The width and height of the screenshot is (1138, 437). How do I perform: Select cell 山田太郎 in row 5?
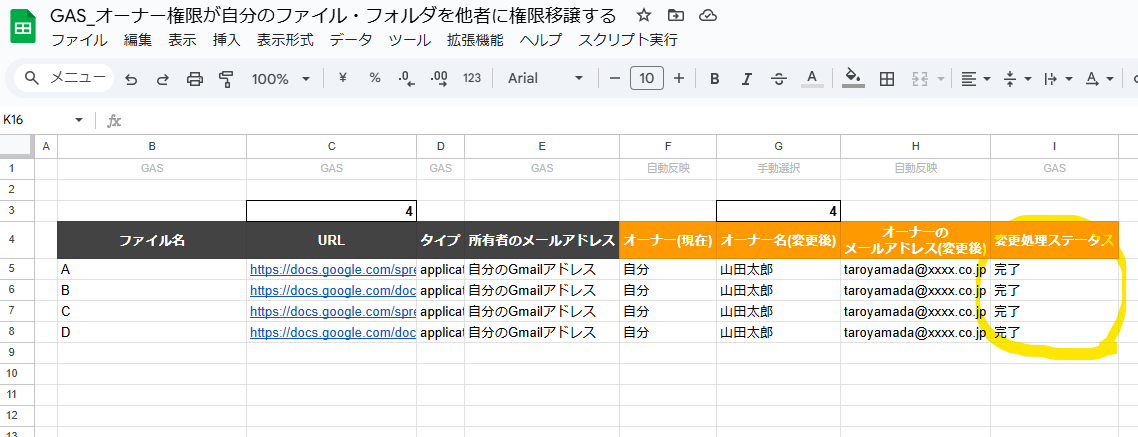[x=779, y=270]
